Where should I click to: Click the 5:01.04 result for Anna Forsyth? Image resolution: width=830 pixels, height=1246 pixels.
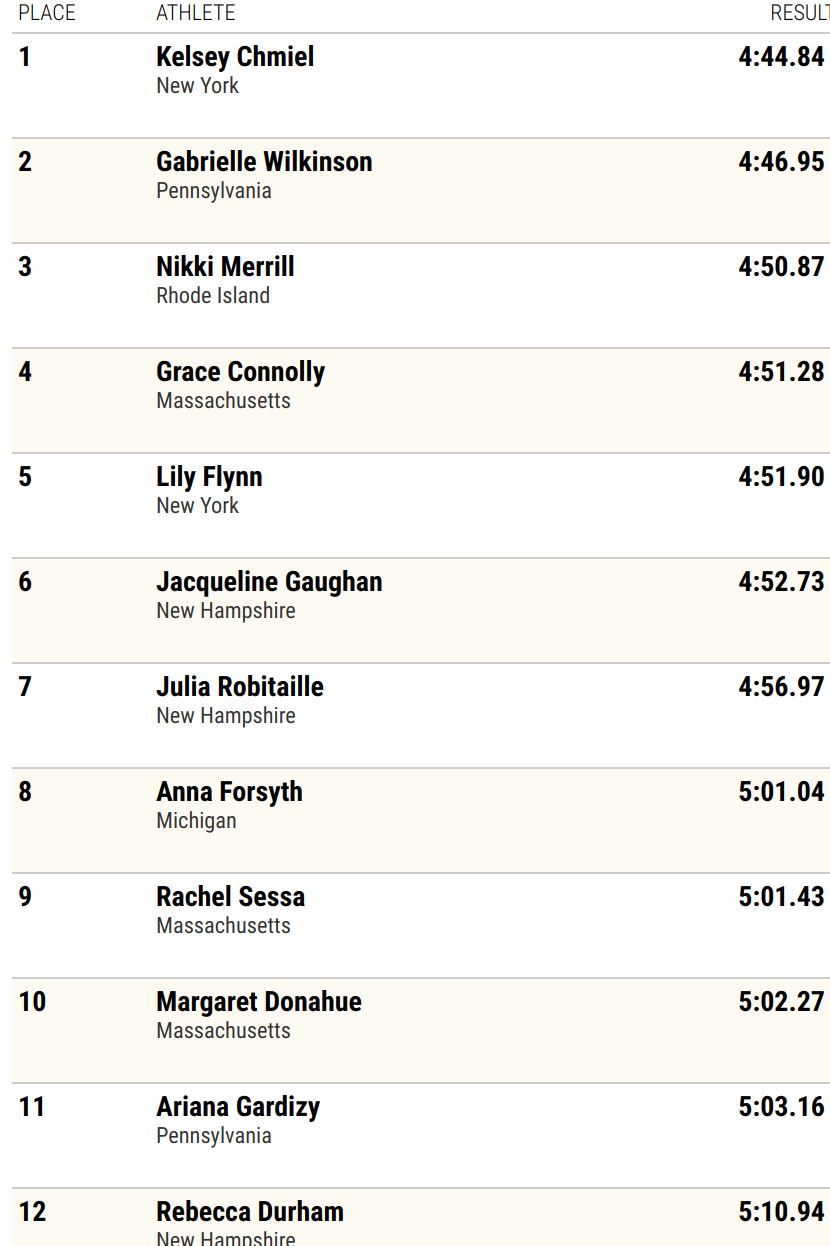781,792
